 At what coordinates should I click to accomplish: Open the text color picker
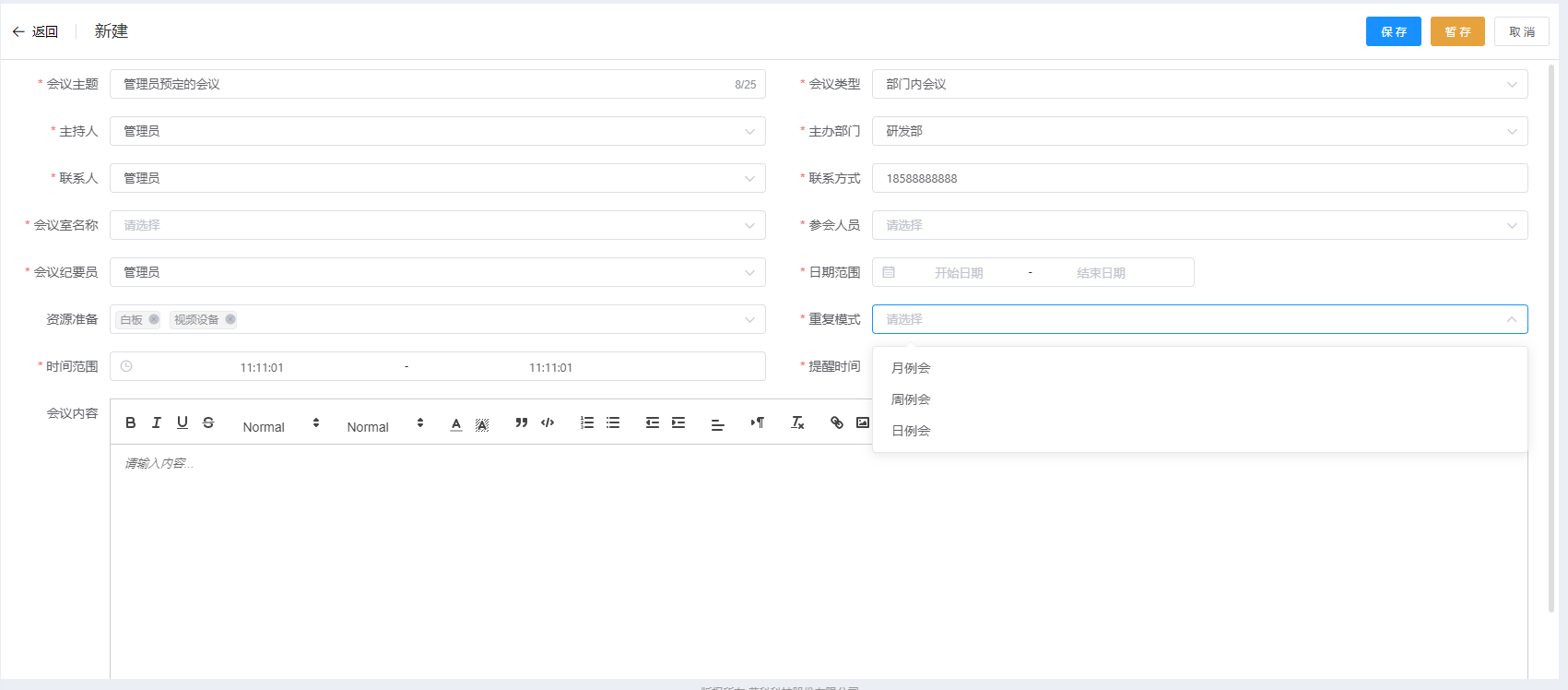click(456, 423)
